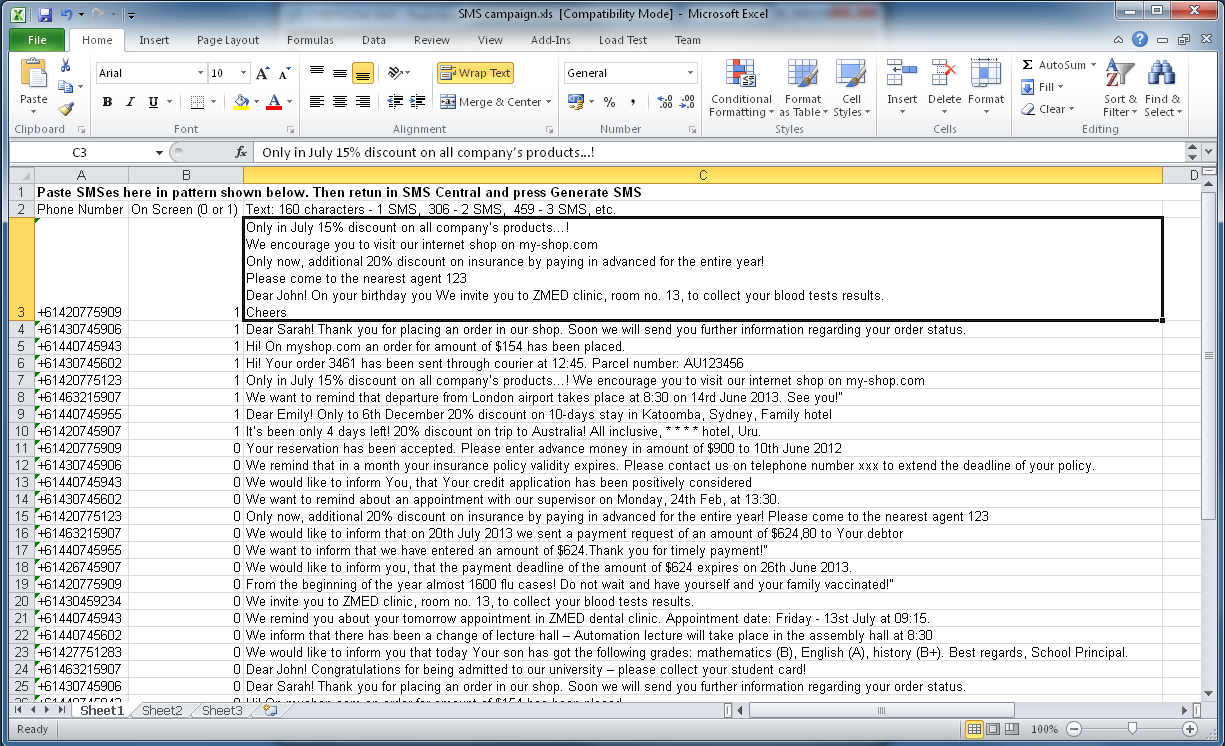
Task: Undo the last action
Action: [66, 16]
